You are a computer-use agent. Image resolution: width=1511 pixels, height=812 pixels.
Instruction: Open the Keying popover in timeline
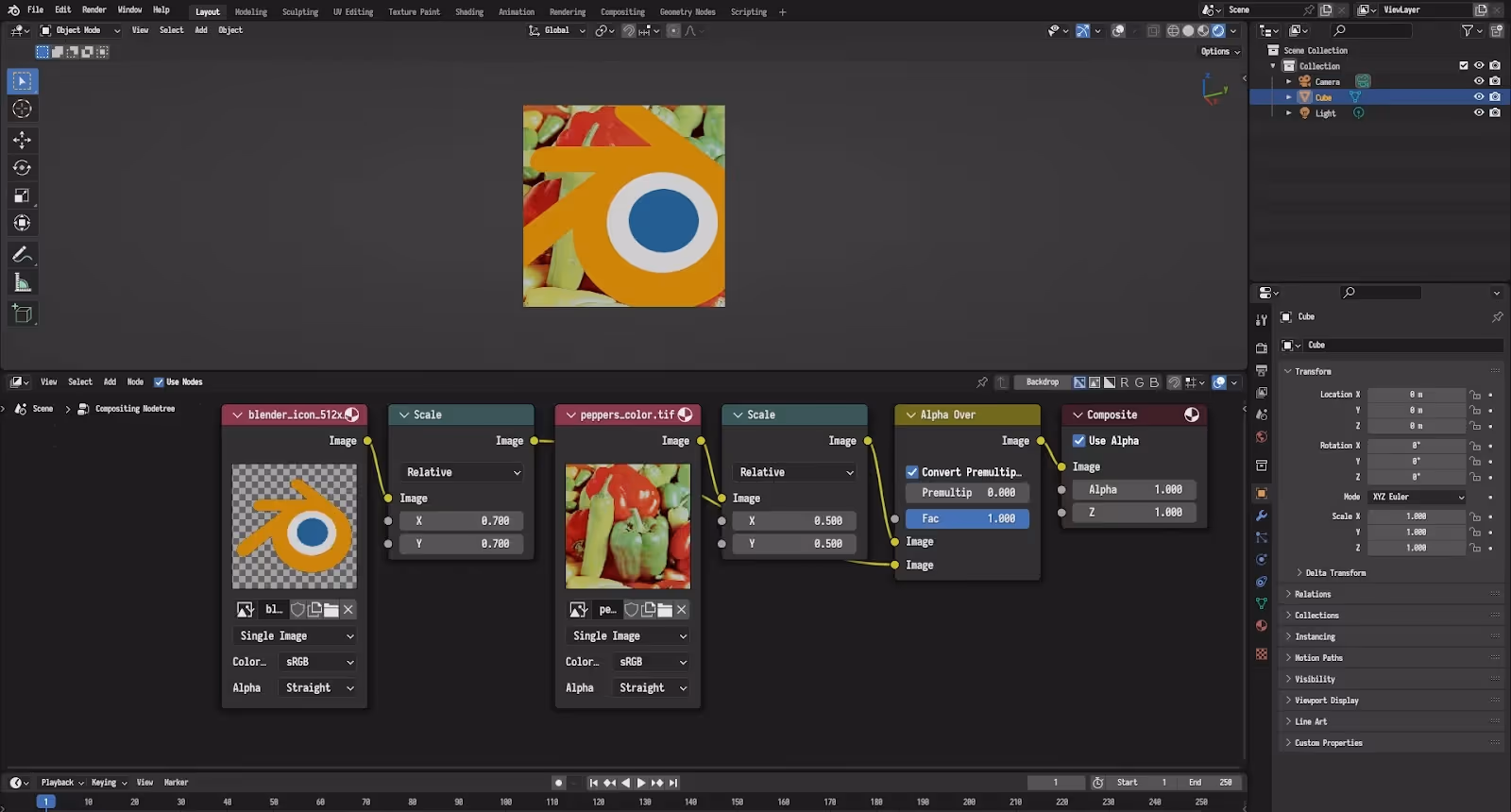click(x=109, y=783)
